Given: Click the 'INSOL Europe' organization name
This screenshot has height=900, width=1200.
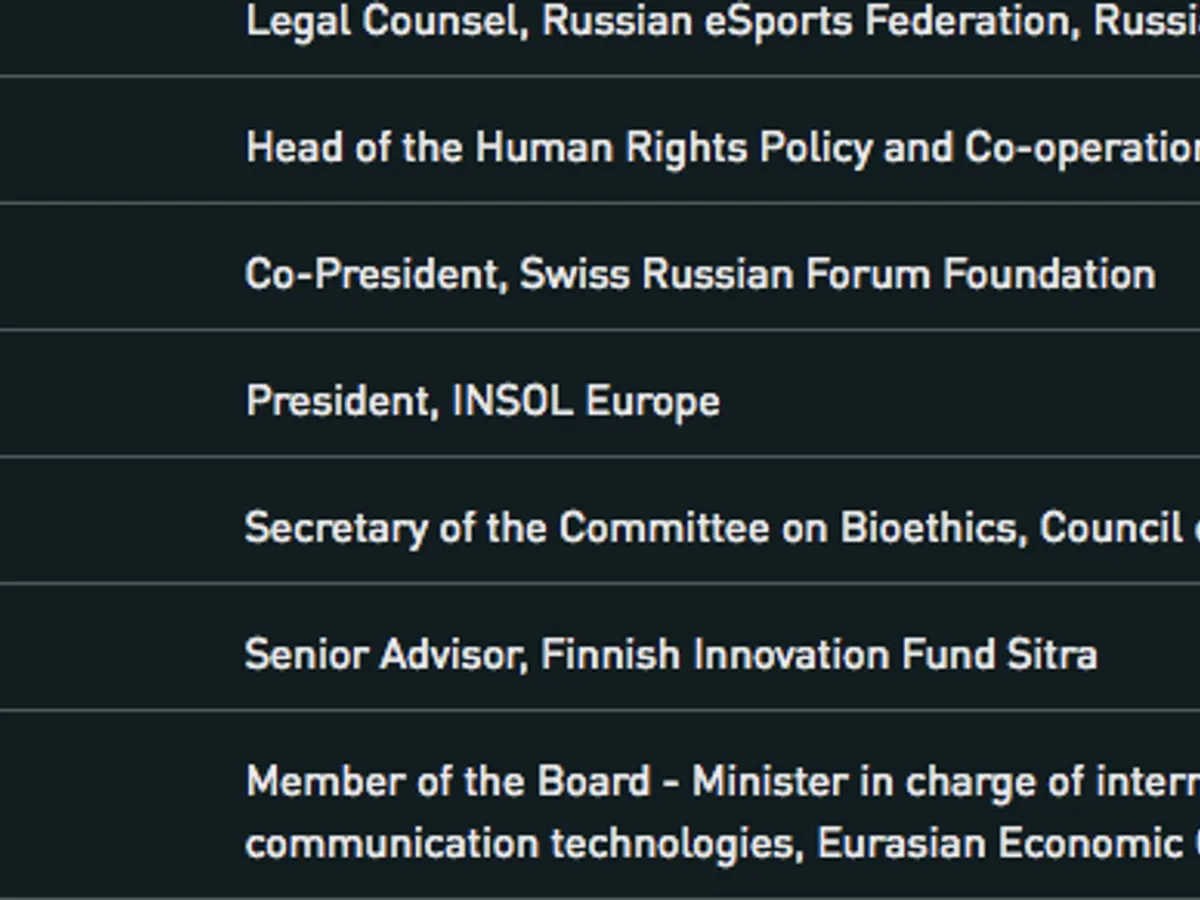Looking at the screenshot, I should (586, 401).
